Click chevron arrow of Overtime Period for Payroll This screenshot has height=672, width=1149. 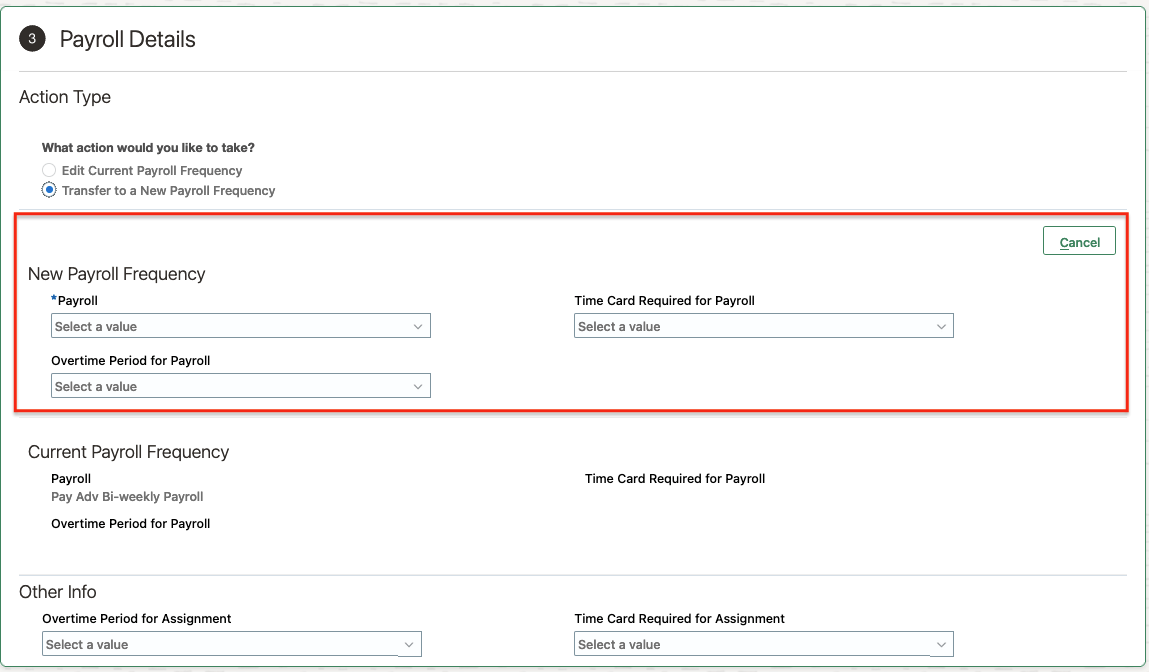pos(418,387)
